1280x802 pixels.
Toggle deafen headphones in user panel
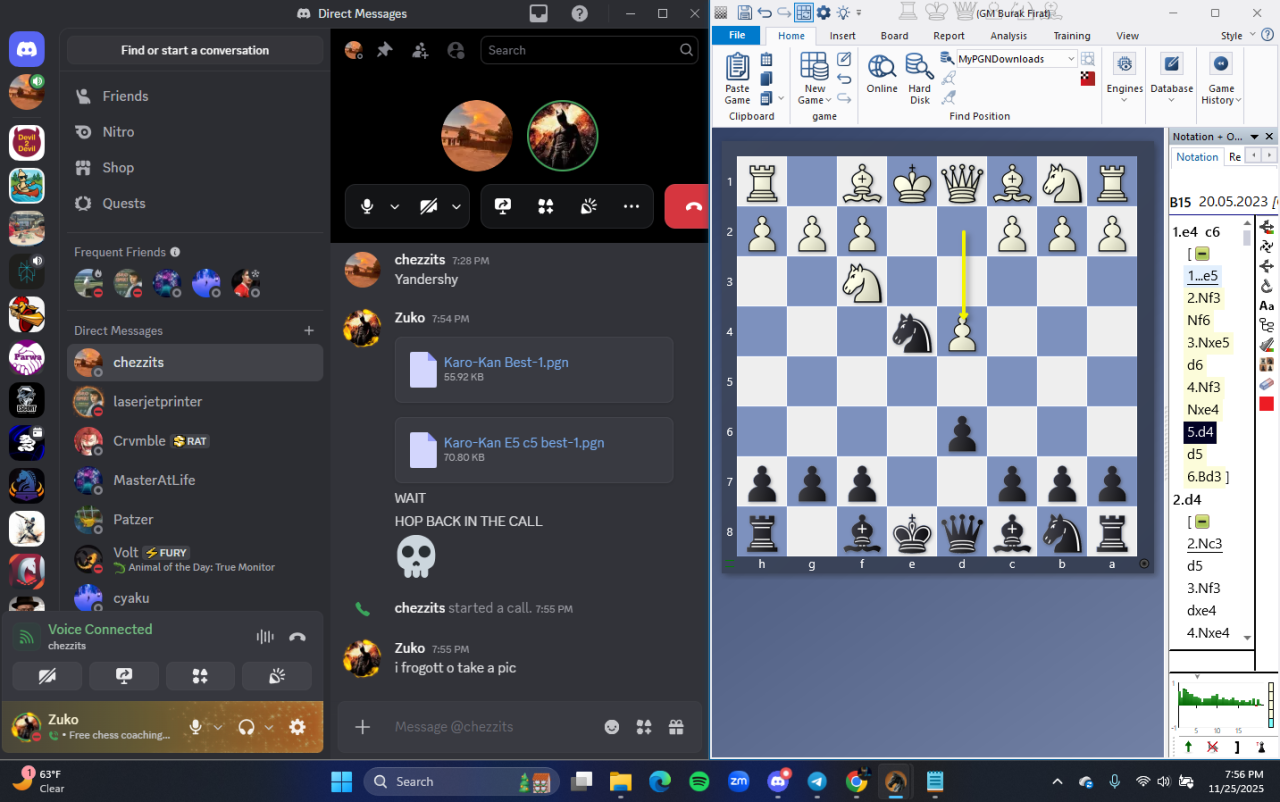click(247, 727)
